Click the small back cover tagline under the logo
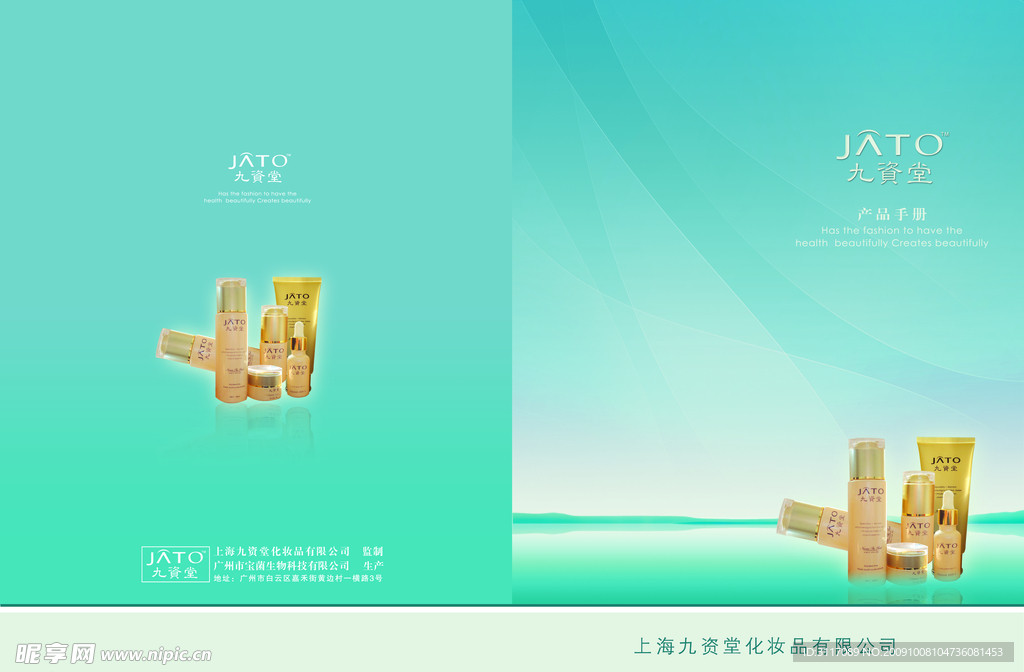The image size is (1024, 672). pyautogui.click(x=257, y=197)
